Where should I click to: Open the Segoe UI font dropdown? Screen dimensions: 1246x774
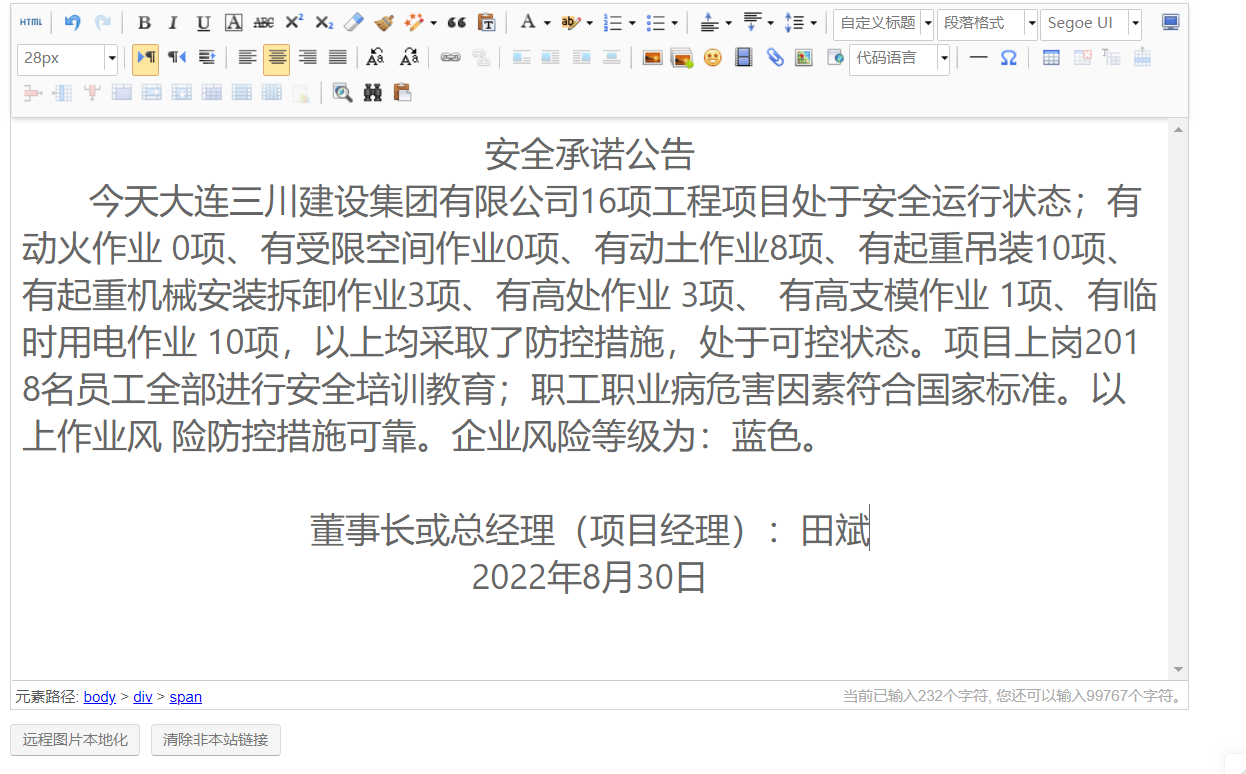pos(1091,23)
